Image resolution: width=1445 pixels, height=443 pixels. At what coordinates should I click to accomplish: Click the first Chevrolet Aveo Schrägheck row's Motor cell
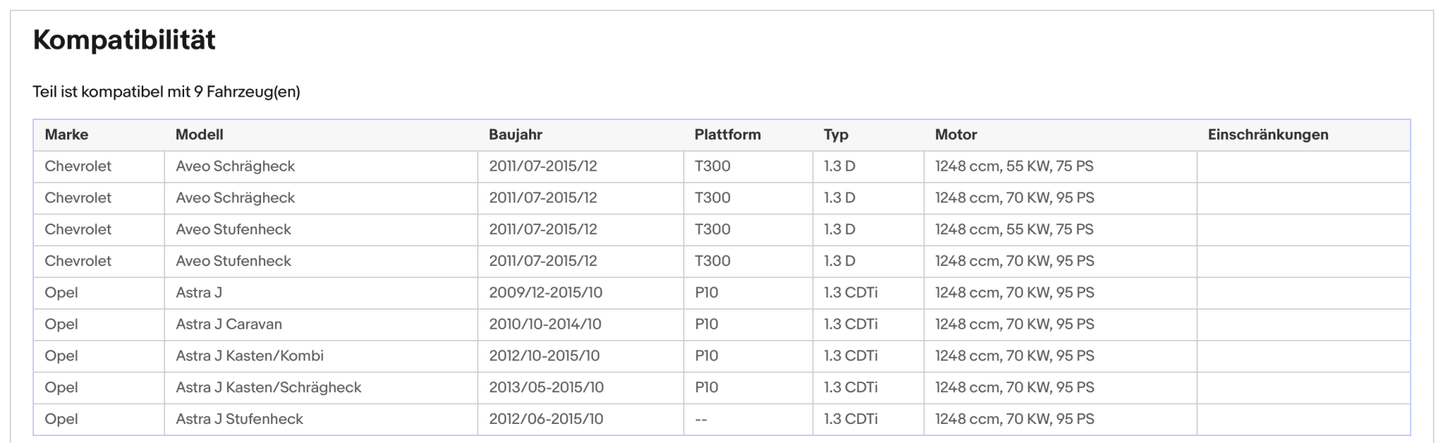[x=1014, y=167]
